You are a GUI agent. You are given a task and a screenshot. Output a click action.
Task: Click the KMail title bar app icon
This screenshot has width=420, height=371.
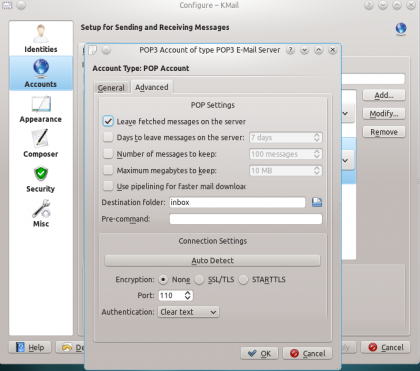point(7,5)
